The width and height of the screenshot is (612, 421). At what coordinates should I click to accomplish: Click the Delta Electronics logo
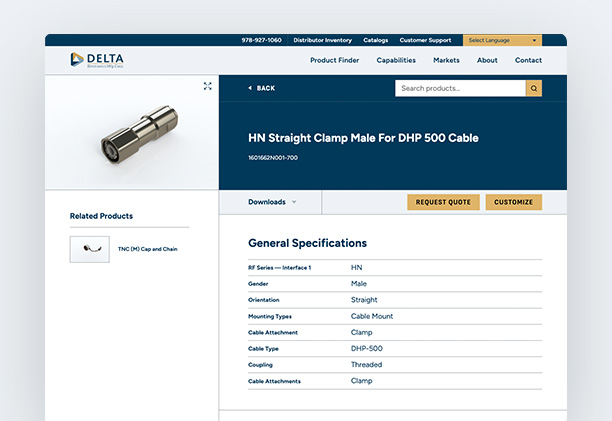(x=97, y=60)
